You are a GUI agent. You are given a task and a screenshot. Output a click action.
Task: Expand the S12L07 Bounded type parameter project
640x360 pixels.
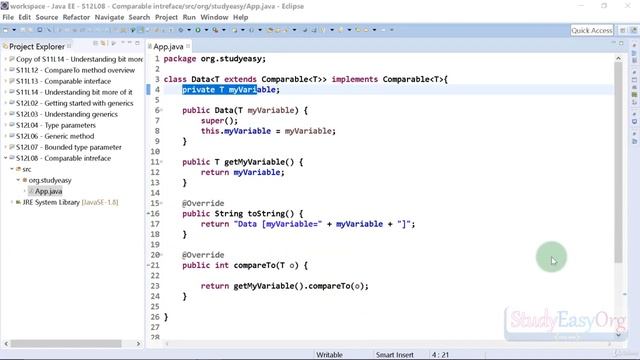pos(6,147)
